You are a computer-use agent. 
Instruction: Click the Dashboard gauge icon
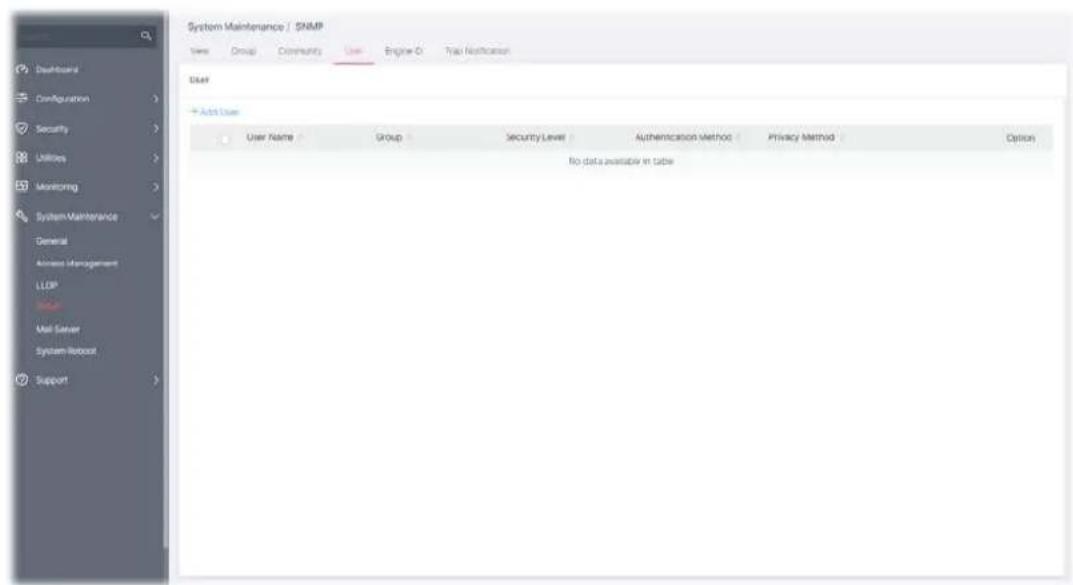[x=22, y=69]
